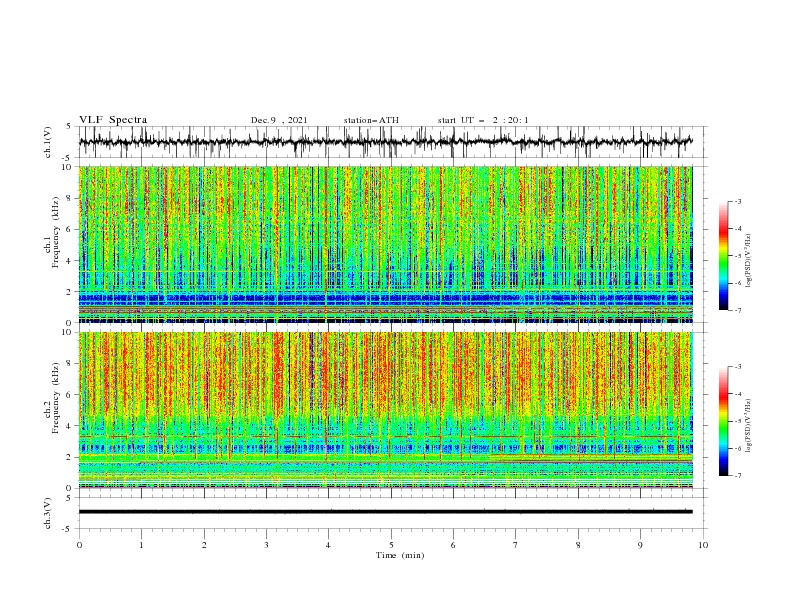
Task: Click the "ch.2 Frequency (kHz)" axis label
Action: tap(52, 398)
